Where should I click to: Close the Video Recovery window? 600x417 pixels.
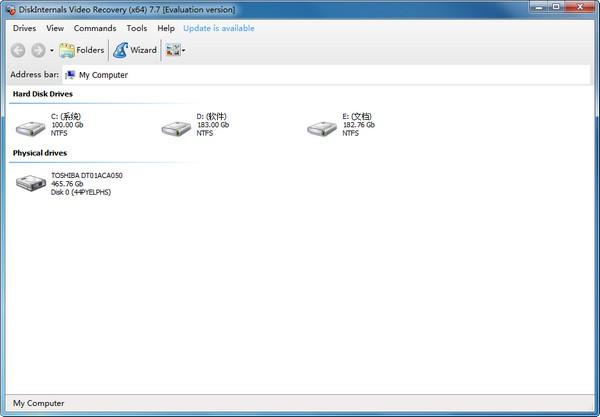coord(580,7)
